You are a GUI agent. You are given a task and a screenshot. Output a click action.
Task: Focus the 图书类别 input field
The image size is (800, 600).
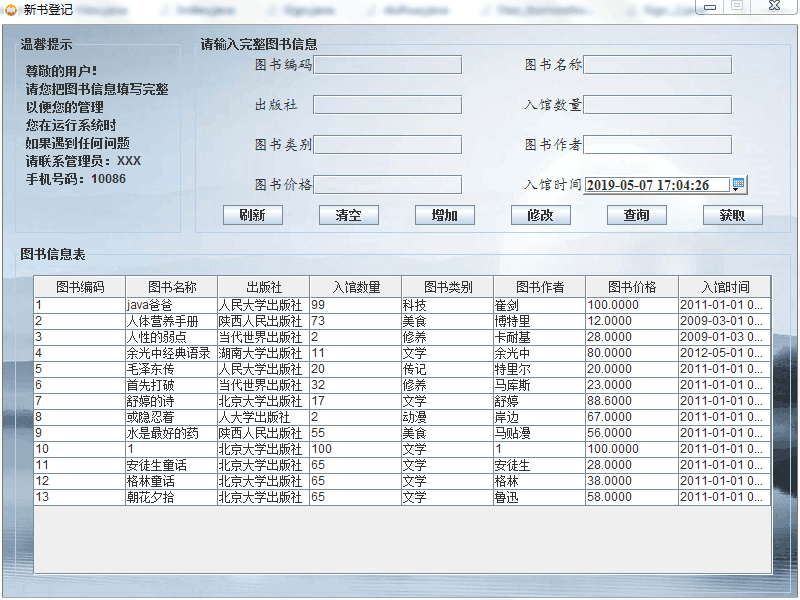tap(388, 144)
